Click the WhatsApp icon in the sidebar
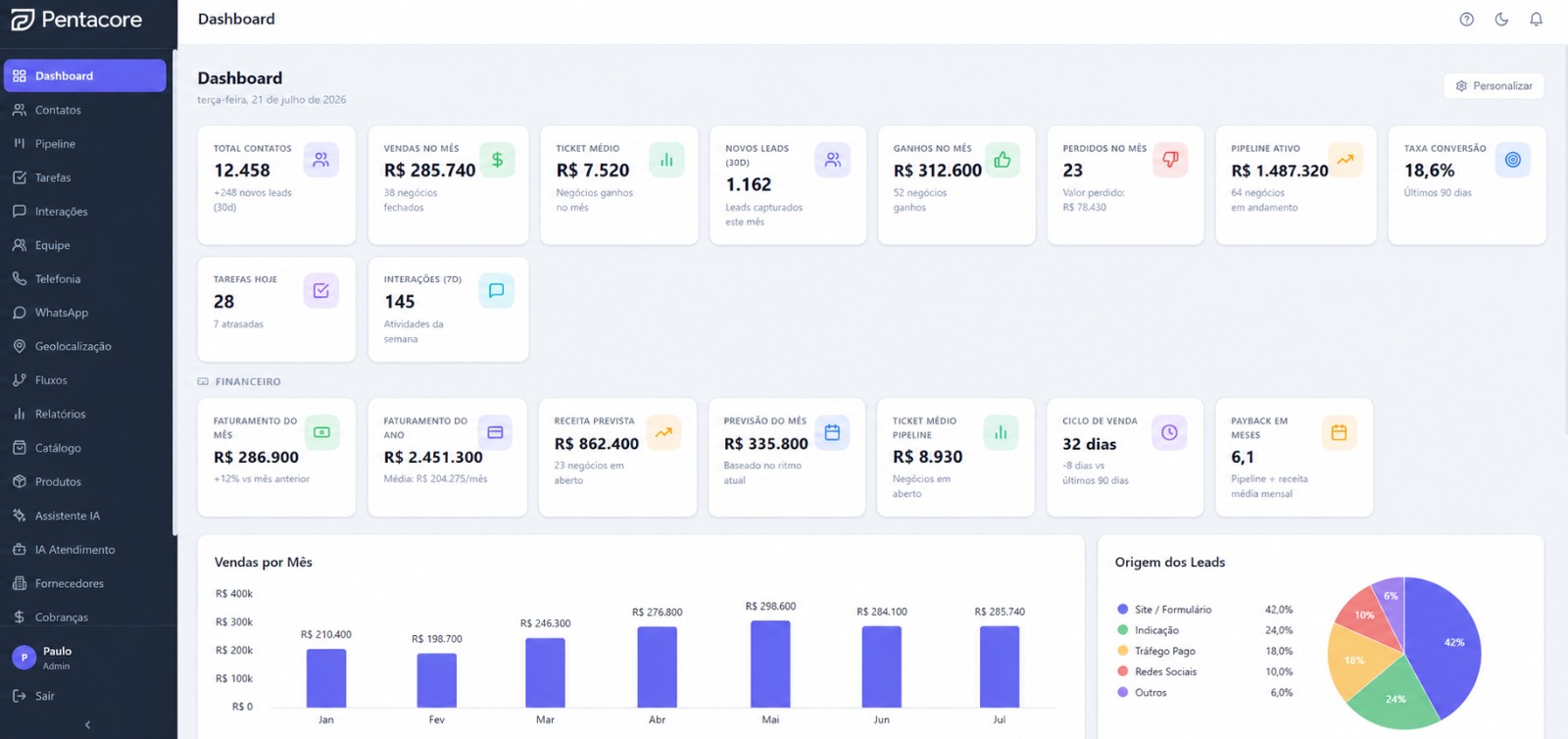This screenshot has width=1568, height=739. coord(20,313)
